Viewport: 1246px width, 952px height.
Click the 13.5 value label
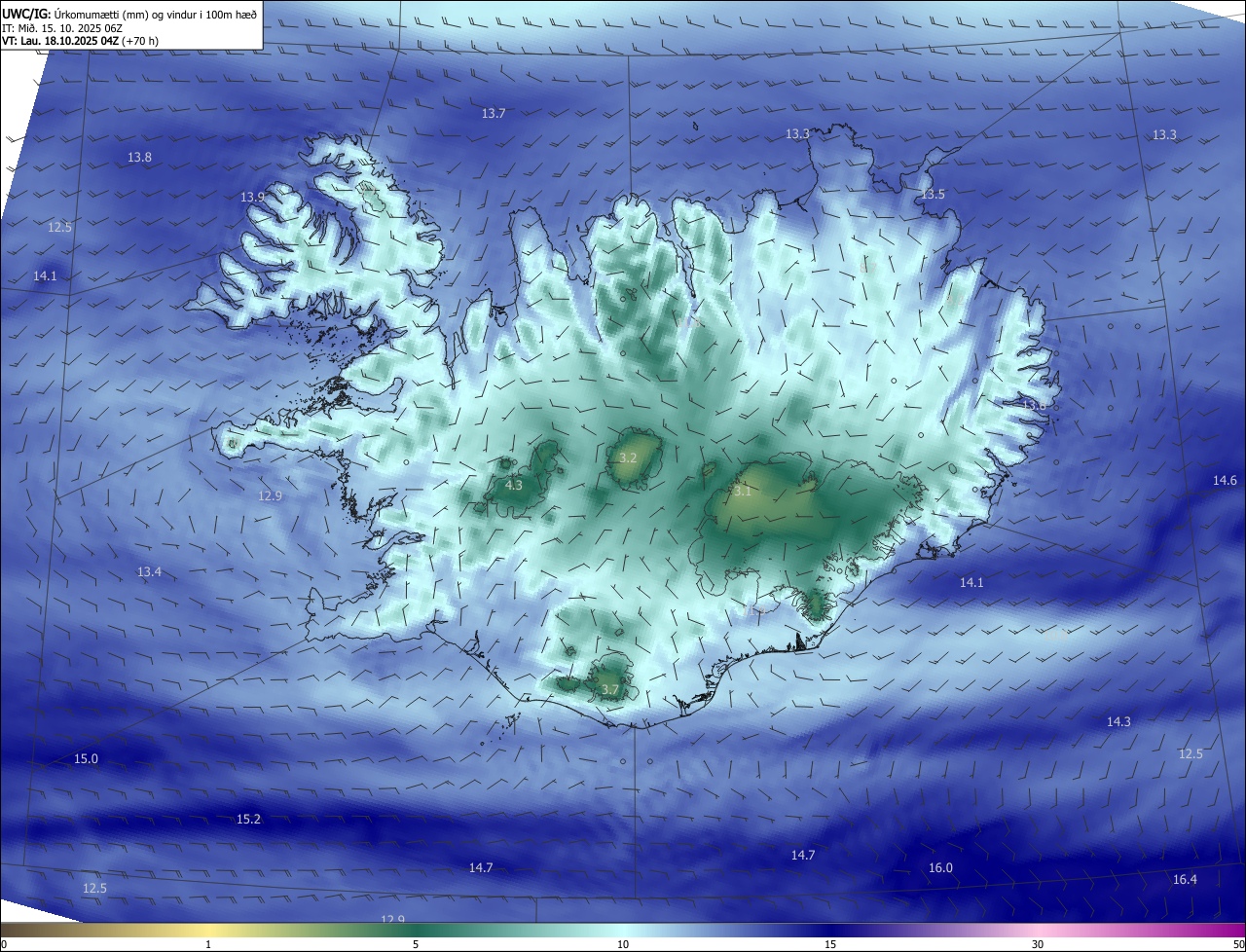933,195
